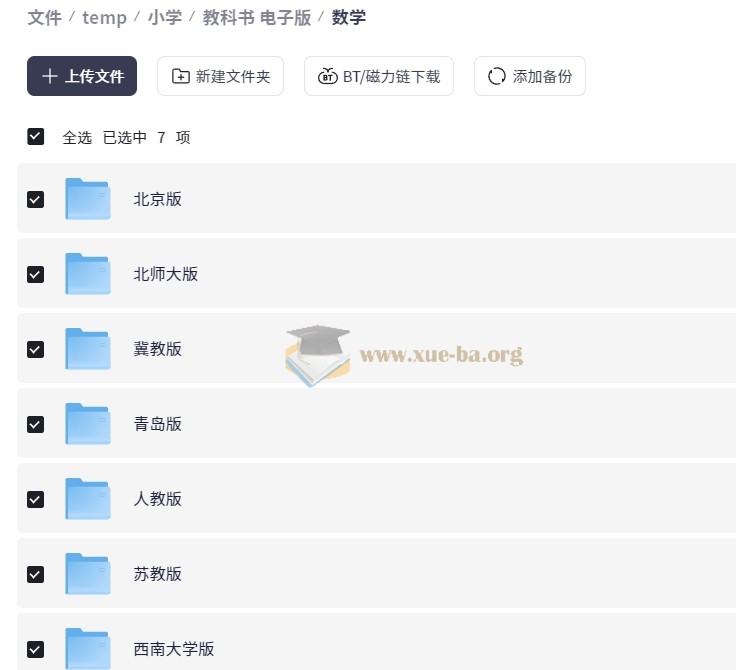Open 教科书 电子版 breadcrumb link

257,18
